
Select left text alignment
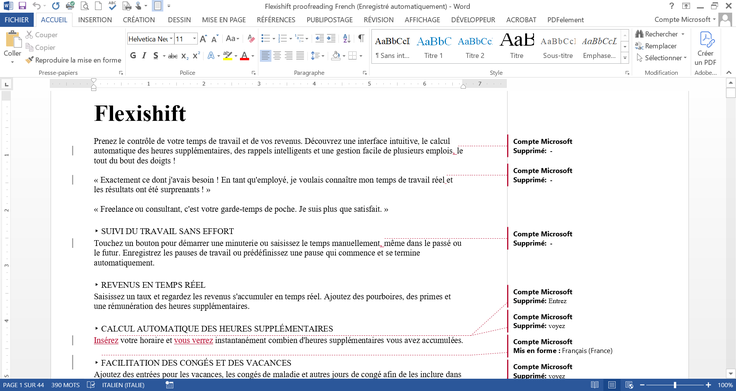pos(265,56)
